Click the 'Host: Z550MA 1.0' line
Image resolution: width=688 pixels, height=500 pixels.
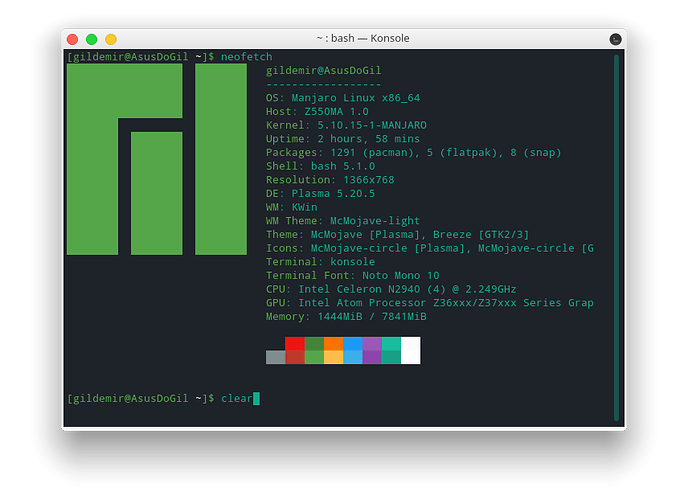pyautogui.click(x=317, y=111)
